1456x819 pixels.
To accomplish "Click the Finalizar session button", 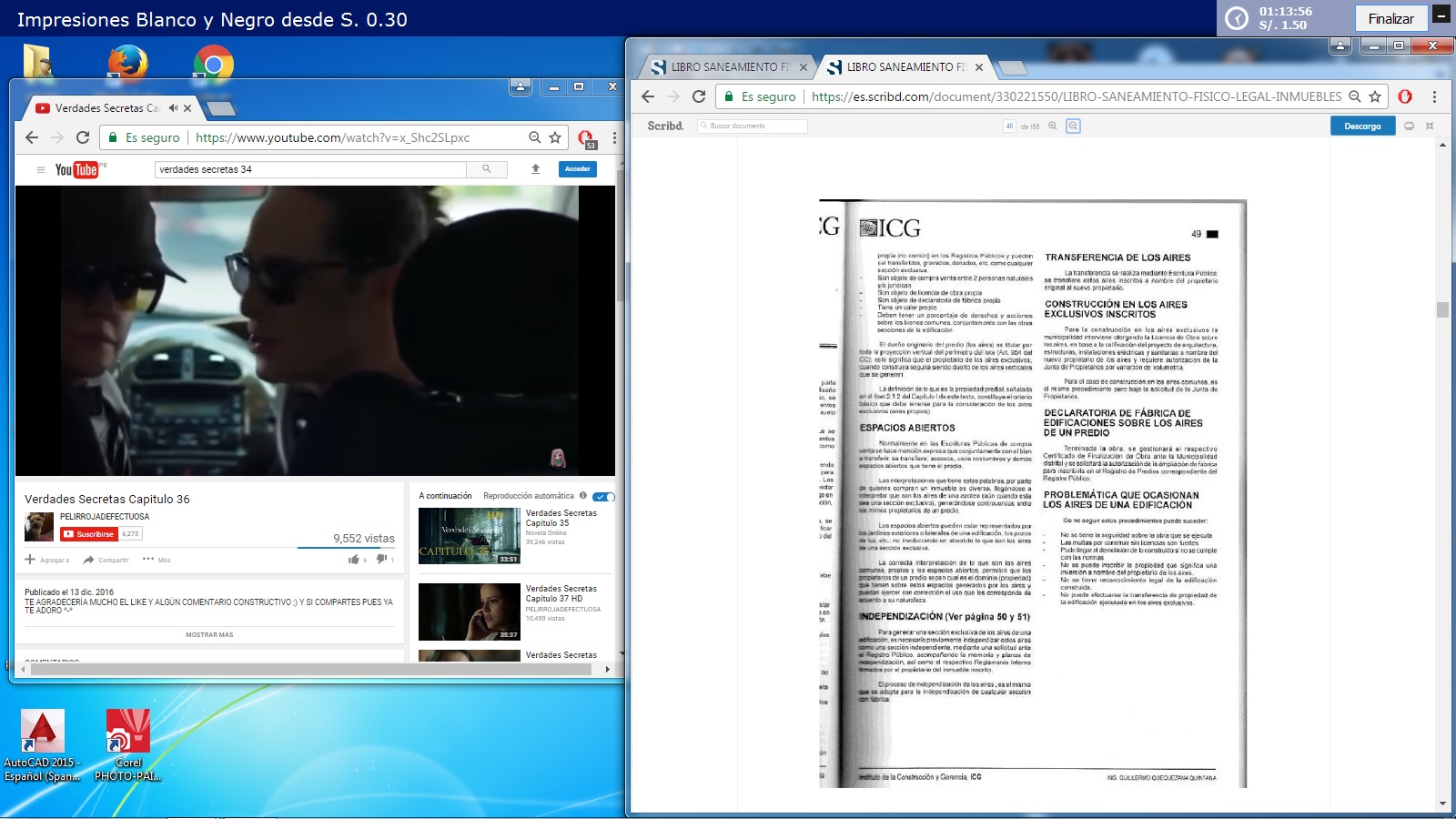I will coord(1390,18).
